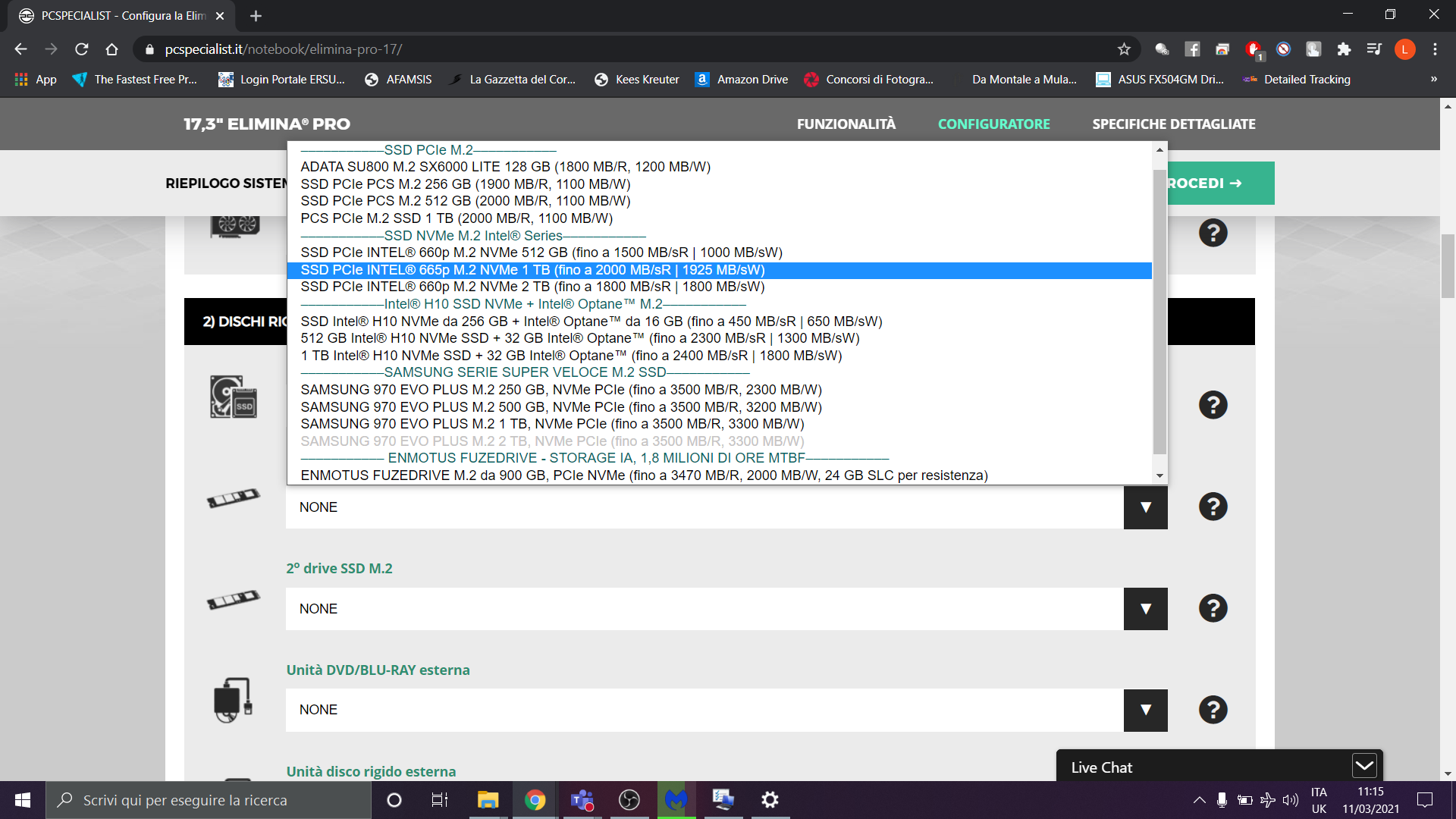
Task: Click the Chrome profile avatar L
Action: point(1404,49)
